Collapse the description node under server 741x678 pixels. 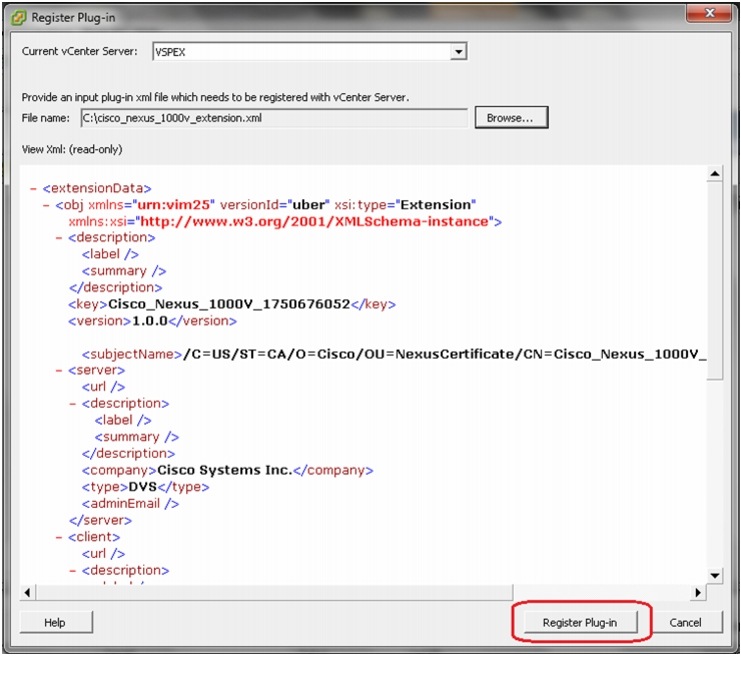[x=72, y=404]
